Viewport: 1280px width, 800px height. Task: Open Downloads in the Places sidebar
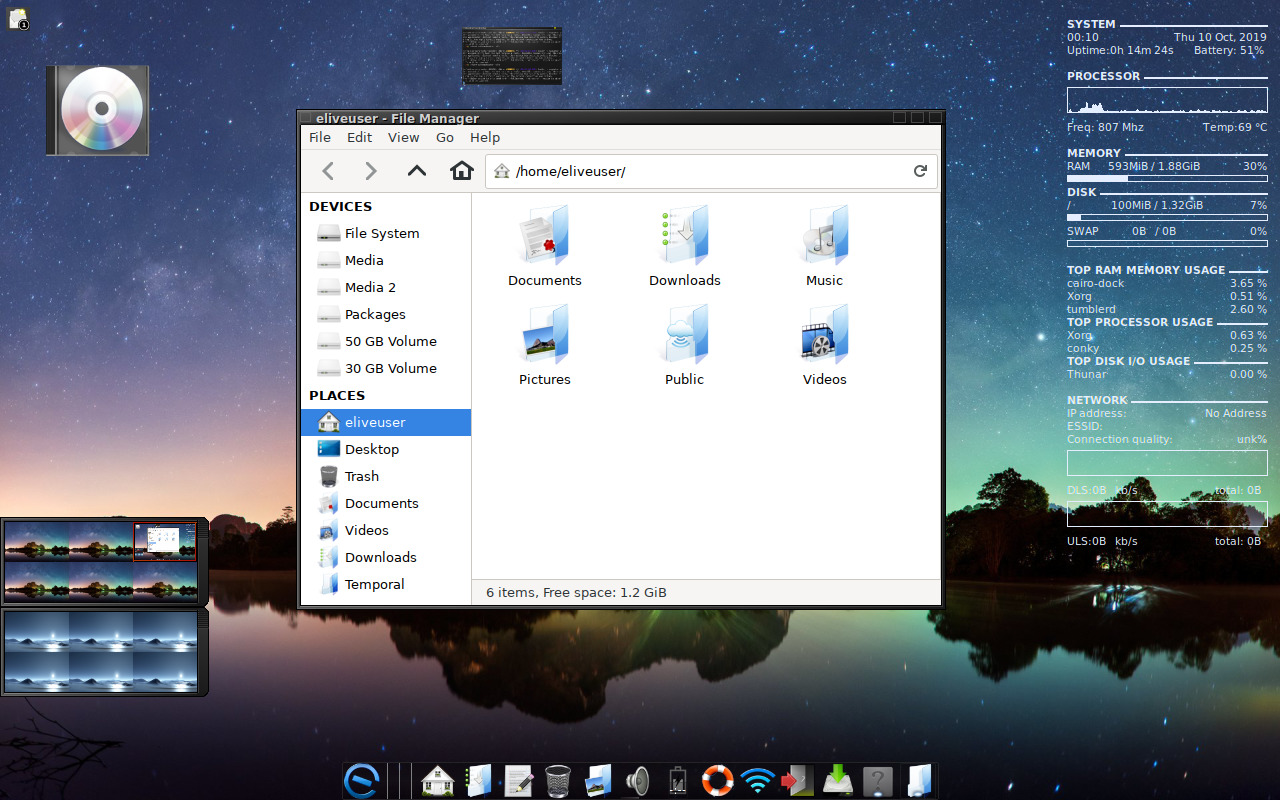pyautogui.click(x=386, y=557)
